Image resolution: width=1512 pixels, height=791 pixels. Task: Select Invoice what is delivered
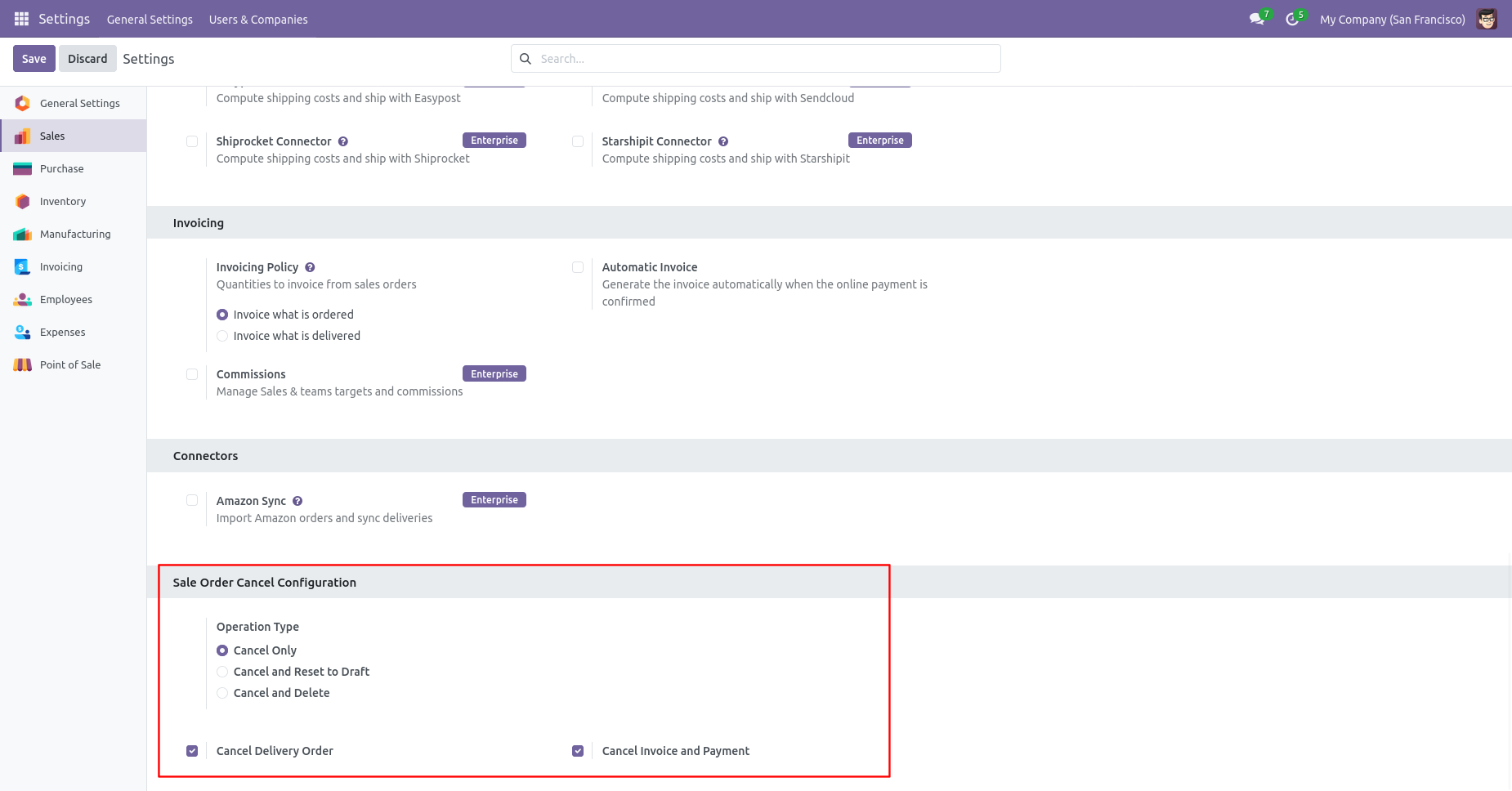[222, 336]
